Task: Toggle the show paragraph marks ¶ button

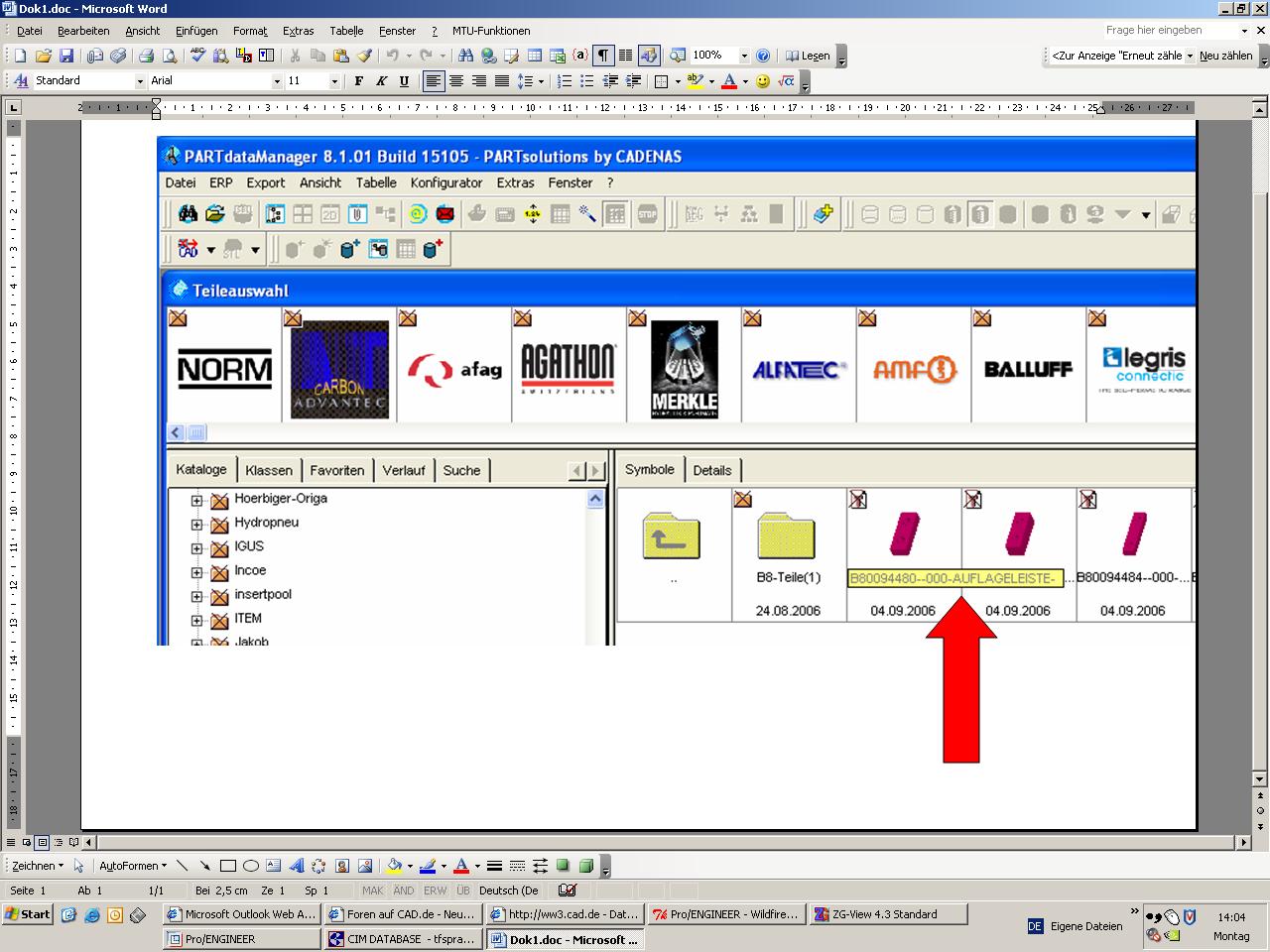Action: tap(602, 56)
